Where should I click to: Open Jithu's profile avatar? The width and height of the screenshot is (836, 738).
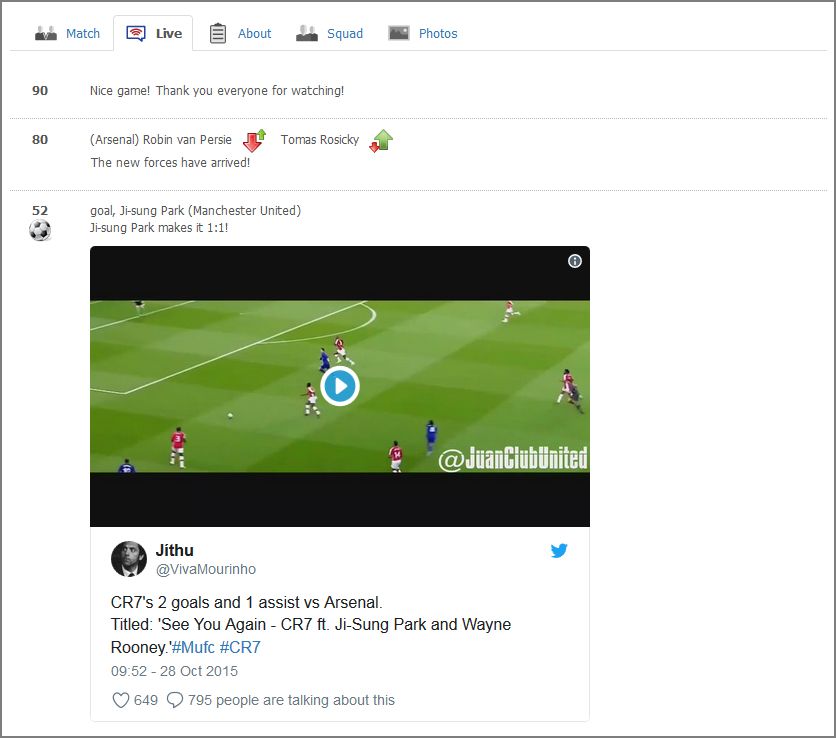point(129,559)
